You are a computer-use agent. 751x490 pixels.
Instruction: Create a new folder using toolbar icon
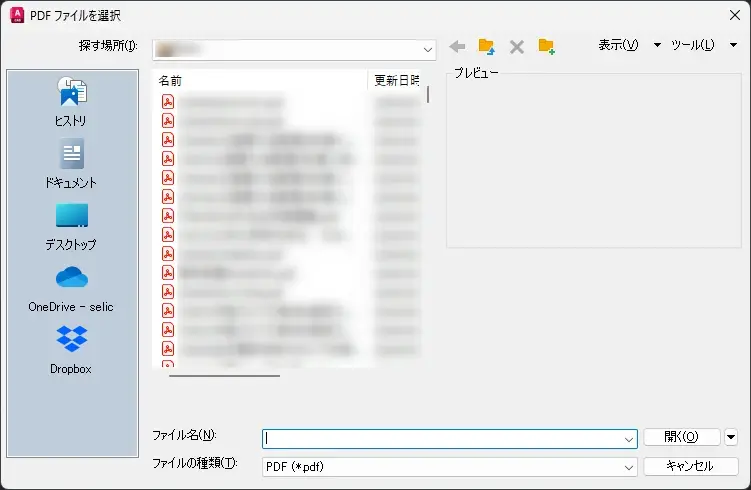[546, 46]
